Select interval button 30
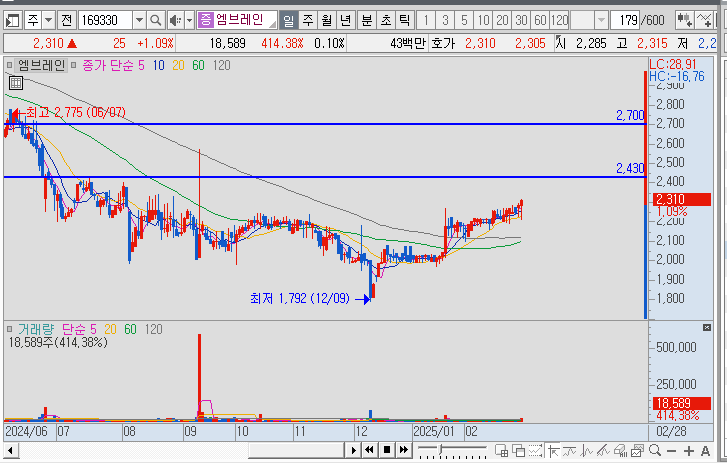Image resolution: width=727 pixels, height=463 pixels. (521, 20)
